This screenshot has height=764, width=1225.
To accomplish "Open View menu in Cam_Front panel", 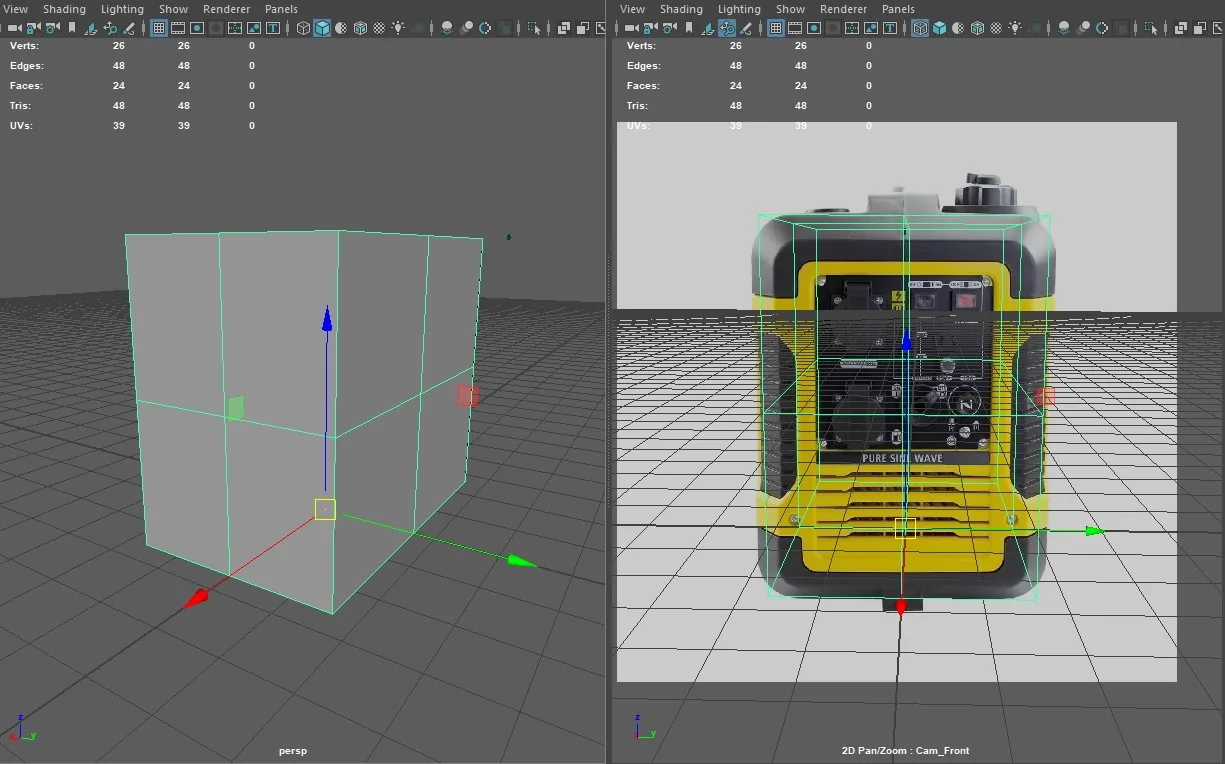I will 632,9.
